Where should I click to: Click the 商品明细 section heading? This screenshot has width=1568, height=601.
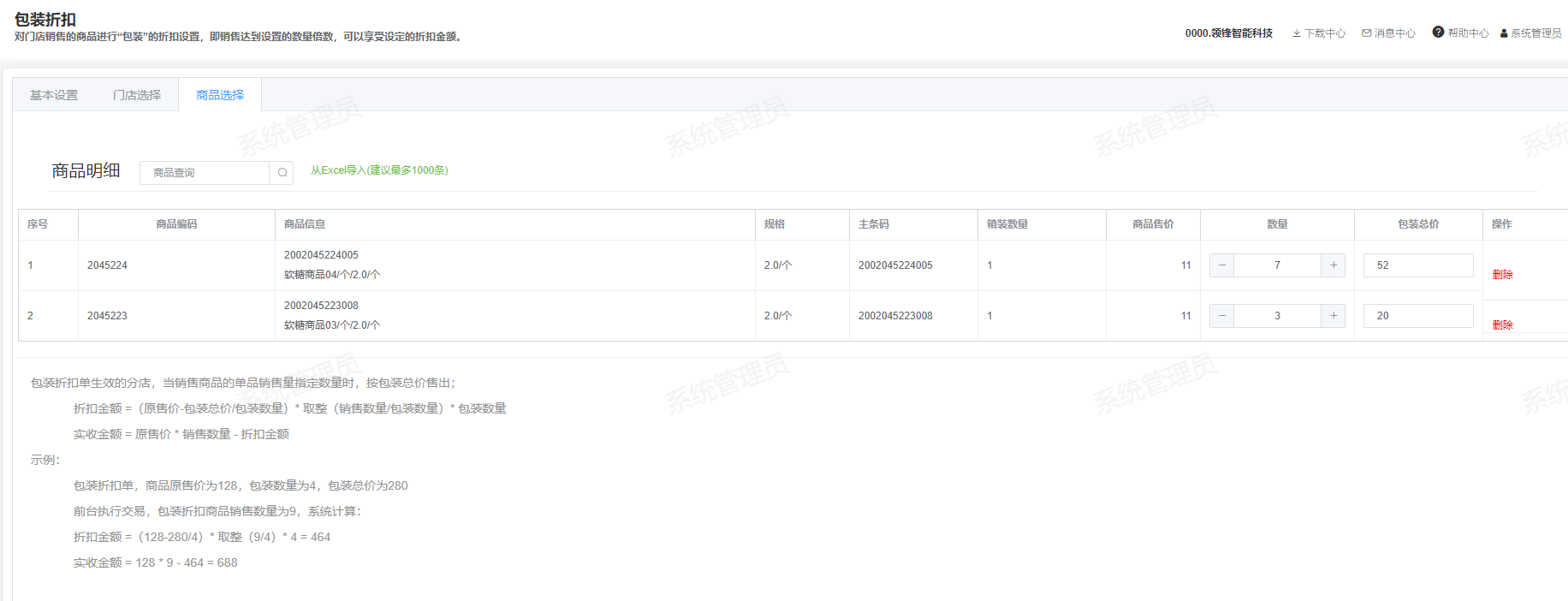coord(86,171)
